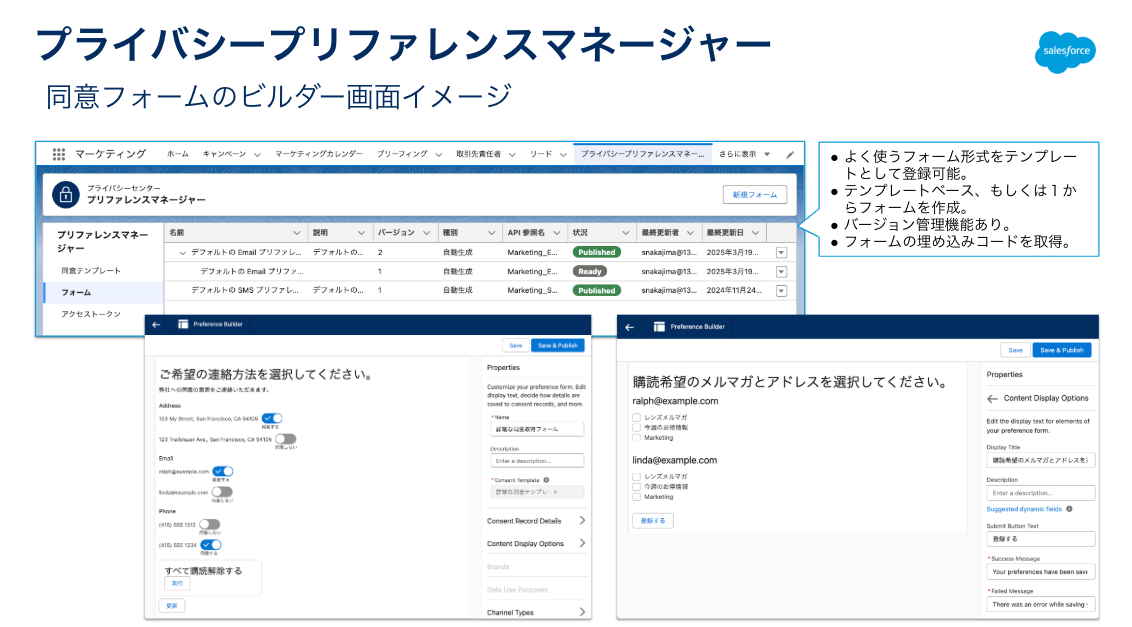This screenshot has width=1132, height=627.
Task: Select 同意テンプレート in sidebar
Action: [91, 270]
